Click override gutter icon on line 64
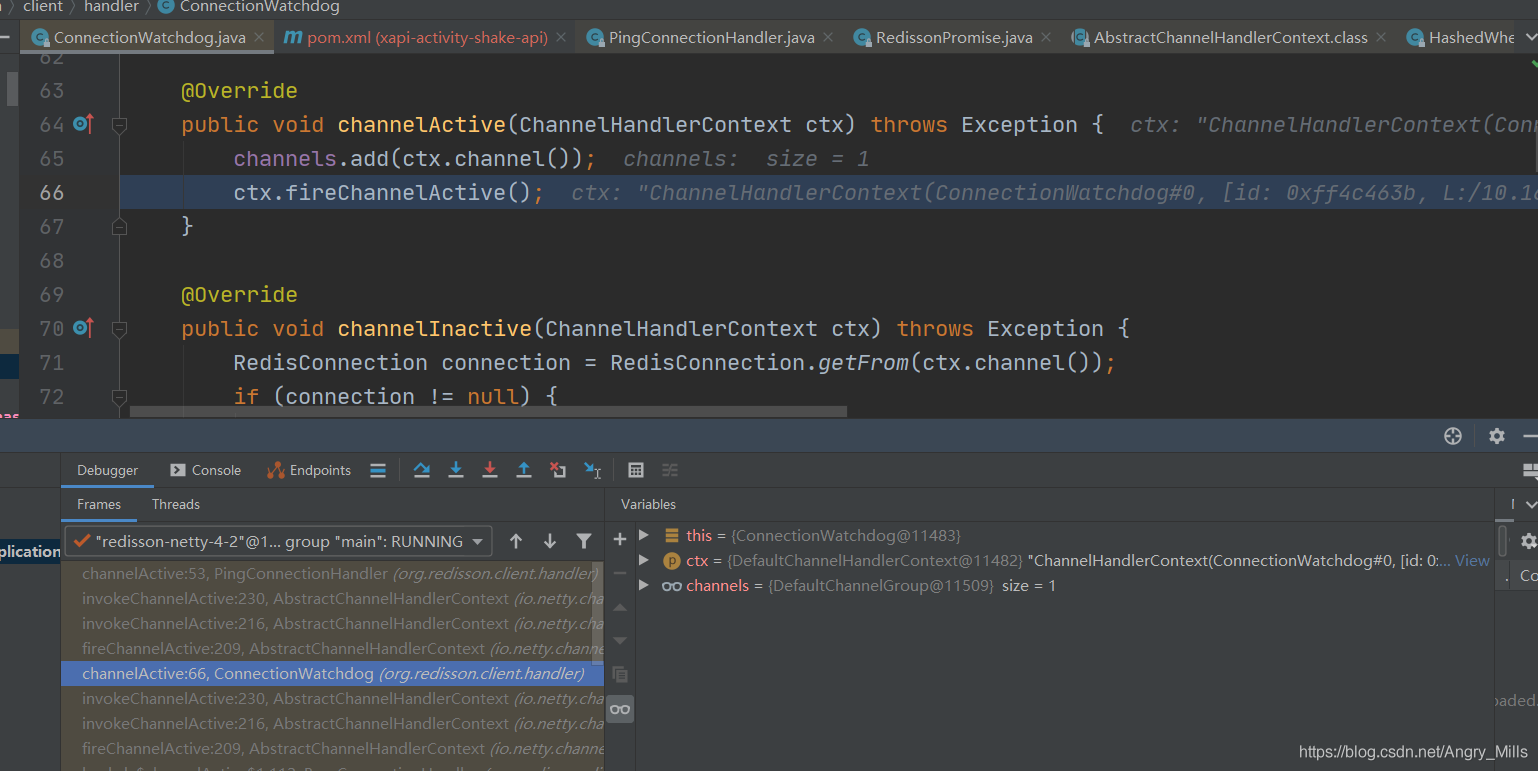1538x771 pixels. click(83, 125)
